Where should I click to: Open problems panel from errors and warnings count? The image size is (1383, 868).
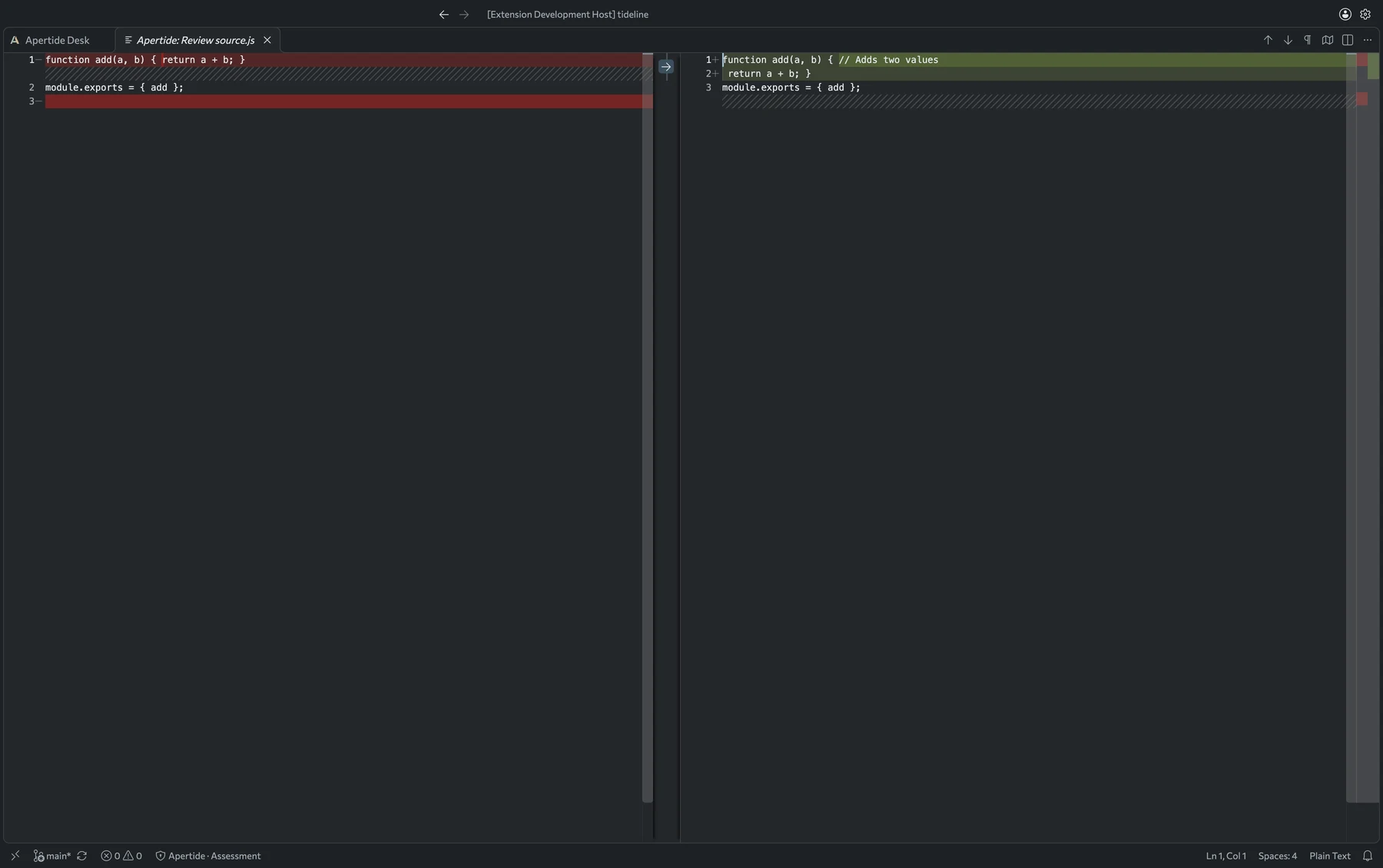pyautogui.click(x=121, y=856)
